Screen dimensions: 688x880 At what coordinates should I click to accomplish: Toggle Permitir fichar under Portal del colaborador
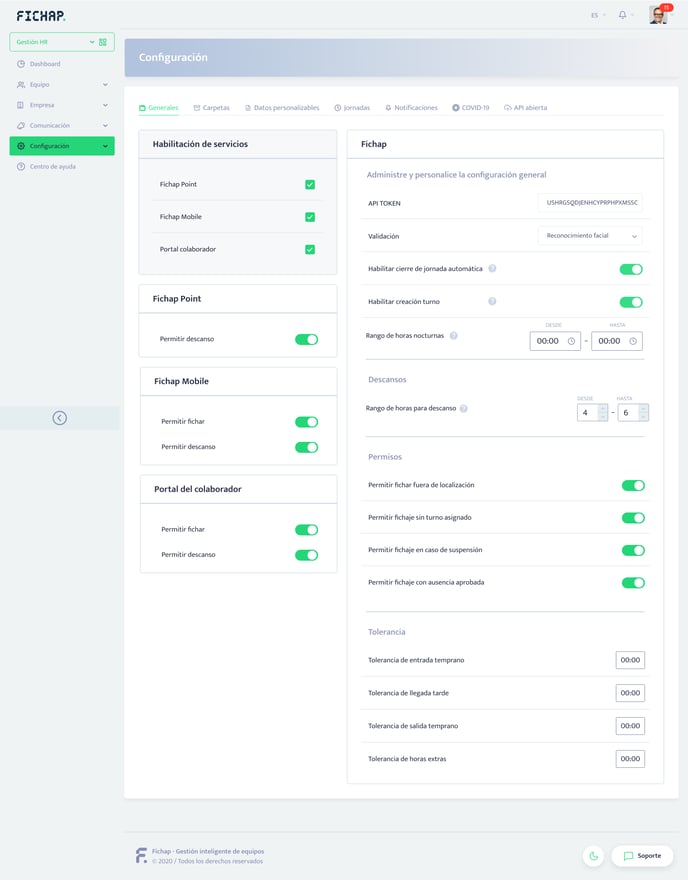(x=306, y=530)
